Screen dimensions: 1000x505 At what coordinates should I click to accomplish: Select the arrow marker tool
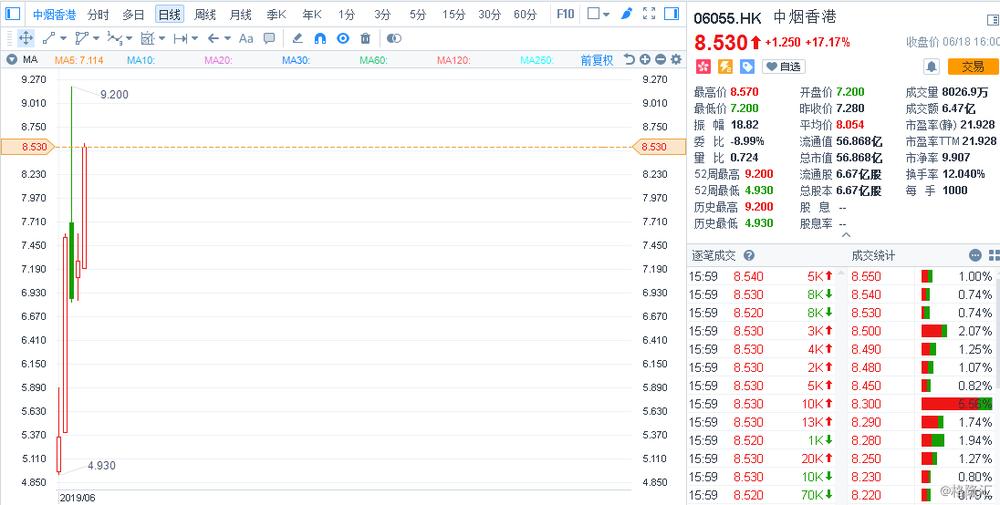coord(214,38)
